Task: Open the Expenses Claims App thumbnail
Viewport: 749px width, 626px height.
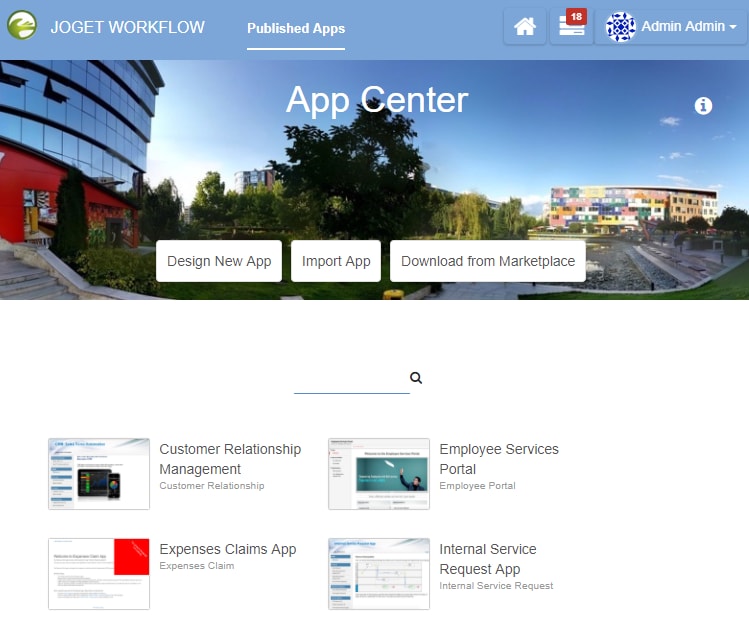Action: (x=99, y=574)
